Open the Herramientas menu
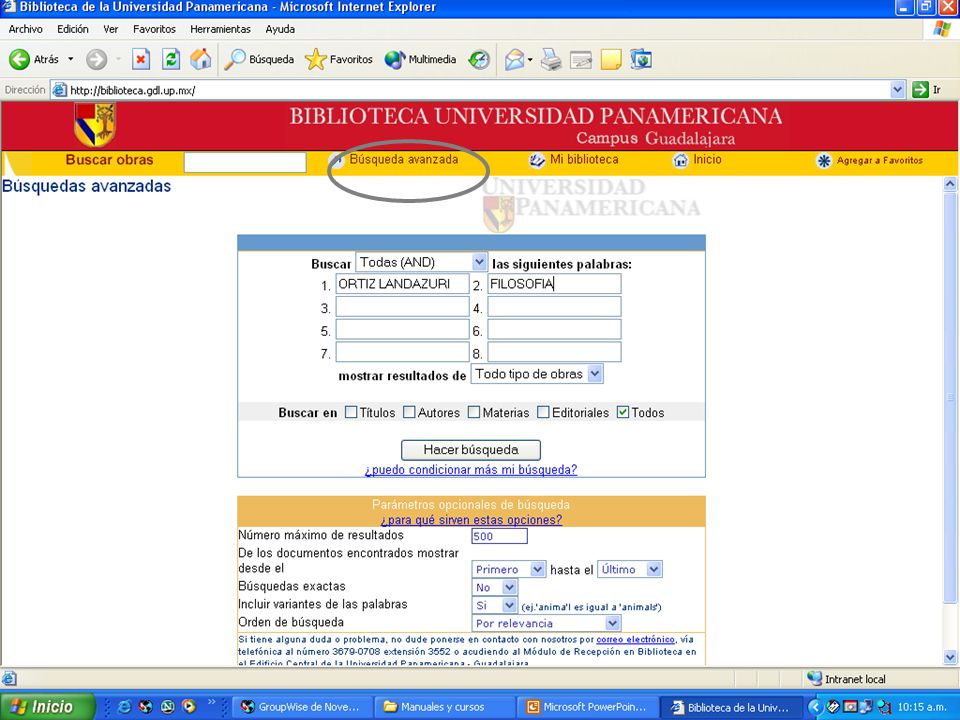The image size is (960, 720). [x=220, y=29]
